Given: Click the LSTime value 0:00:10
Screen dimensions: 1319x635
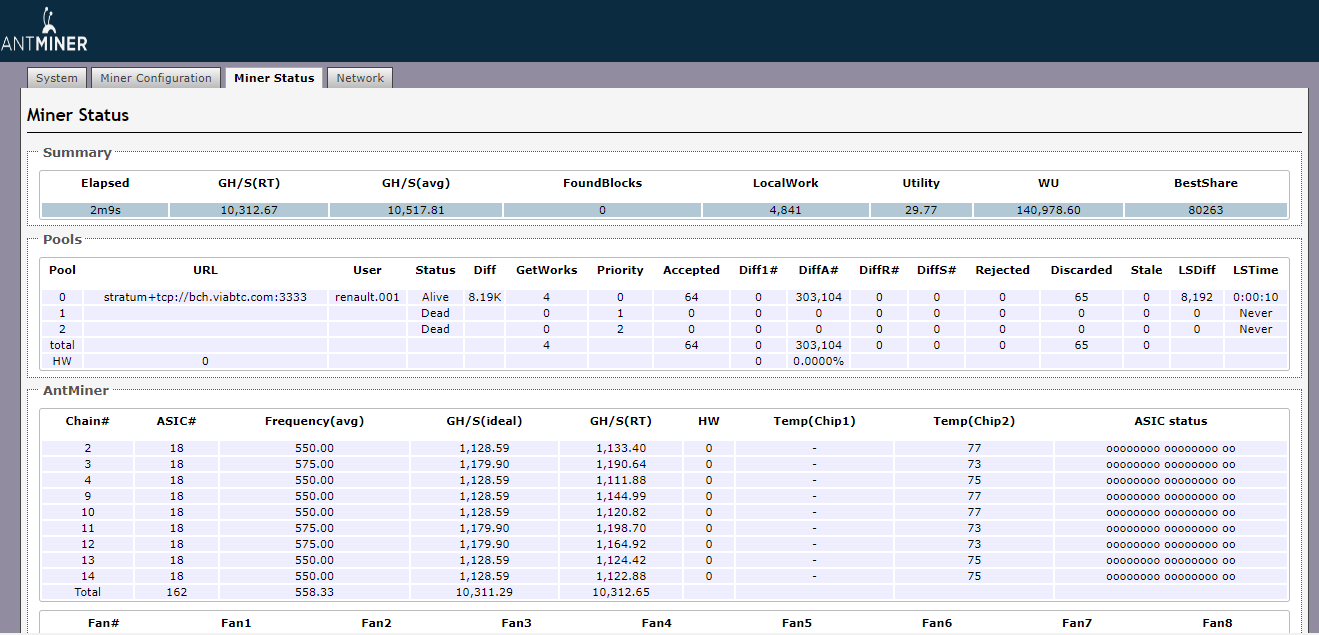Looking at the screenshot, I should pos(1256,297).
